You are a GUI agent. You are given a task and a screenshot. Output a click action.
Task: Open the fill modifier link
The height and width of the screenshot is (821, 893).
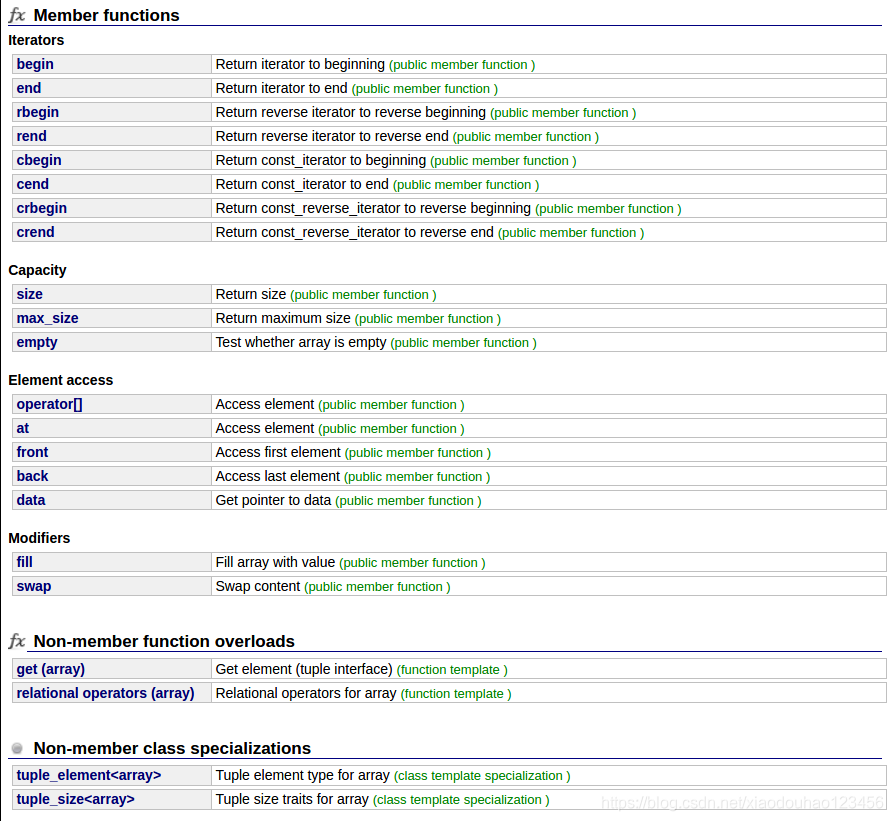[x=24, y=561]
